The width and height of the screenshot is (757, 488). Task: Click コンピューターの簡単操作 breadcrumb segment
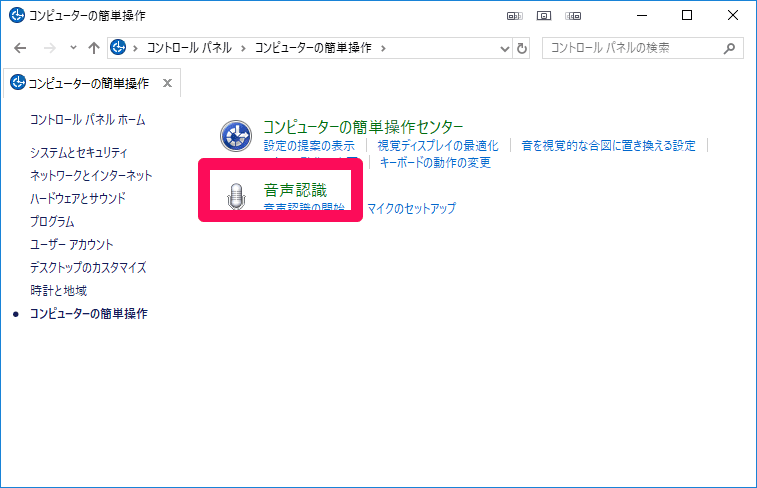tap(313, 48)
